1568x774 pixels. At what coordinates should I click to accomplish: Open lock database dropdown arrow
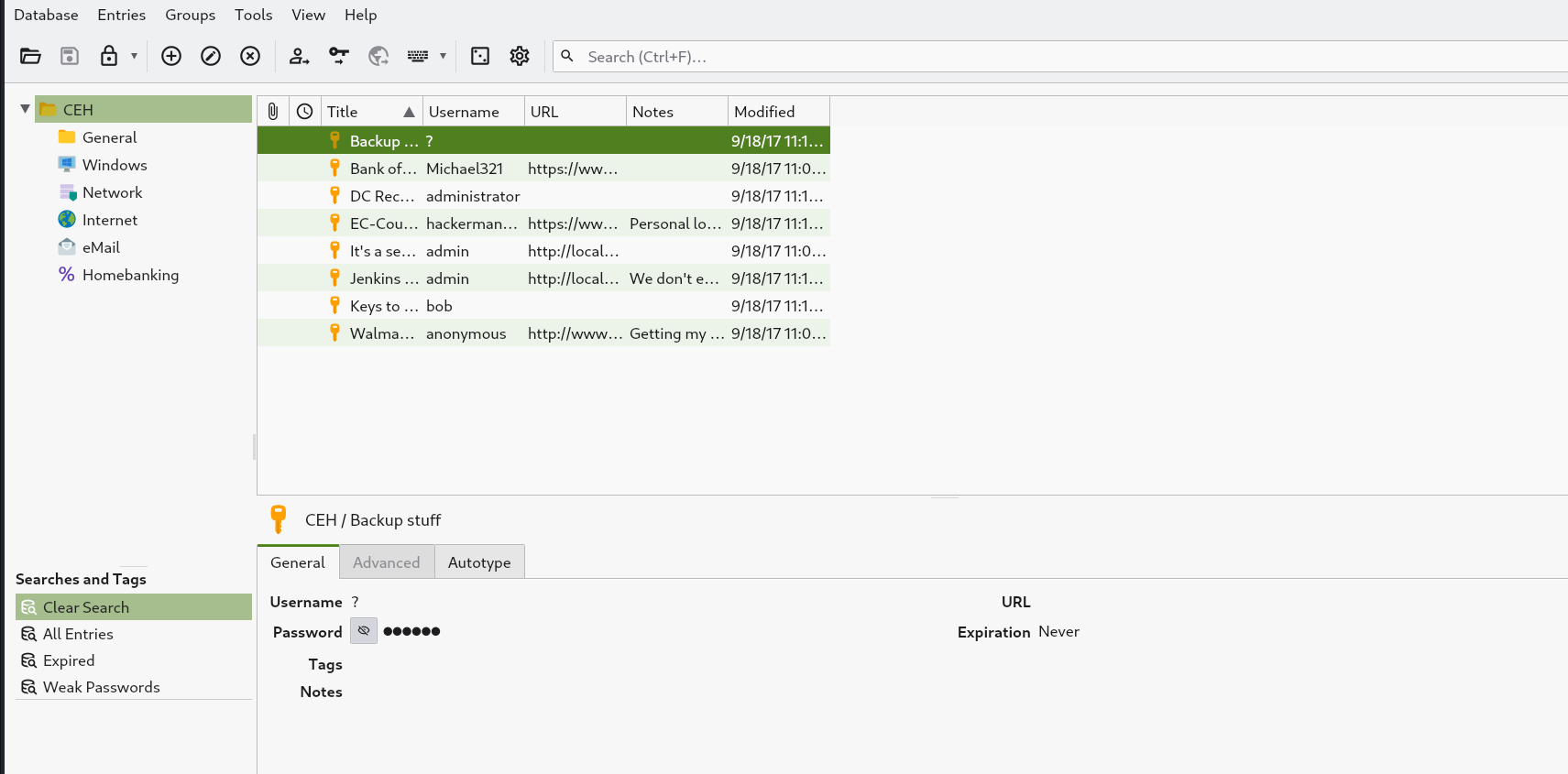click(134, 56)
